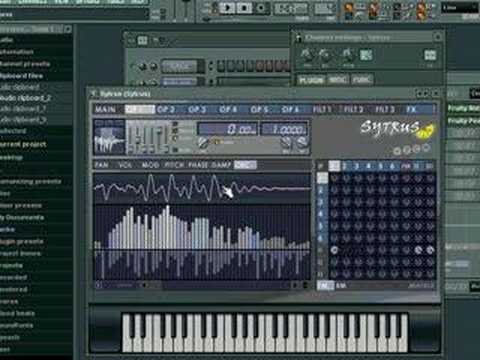Switch to the OP 5 tab
Screen dimensions: 480x360
pyautogui.click(x=259, y=110)
